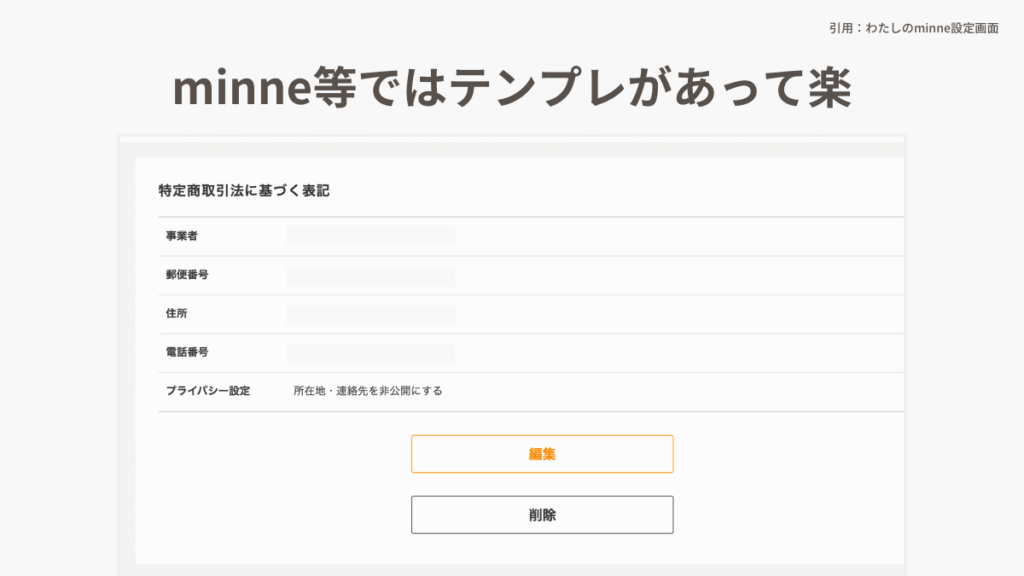Select the 事業者 value field

(x=370, y=236)
